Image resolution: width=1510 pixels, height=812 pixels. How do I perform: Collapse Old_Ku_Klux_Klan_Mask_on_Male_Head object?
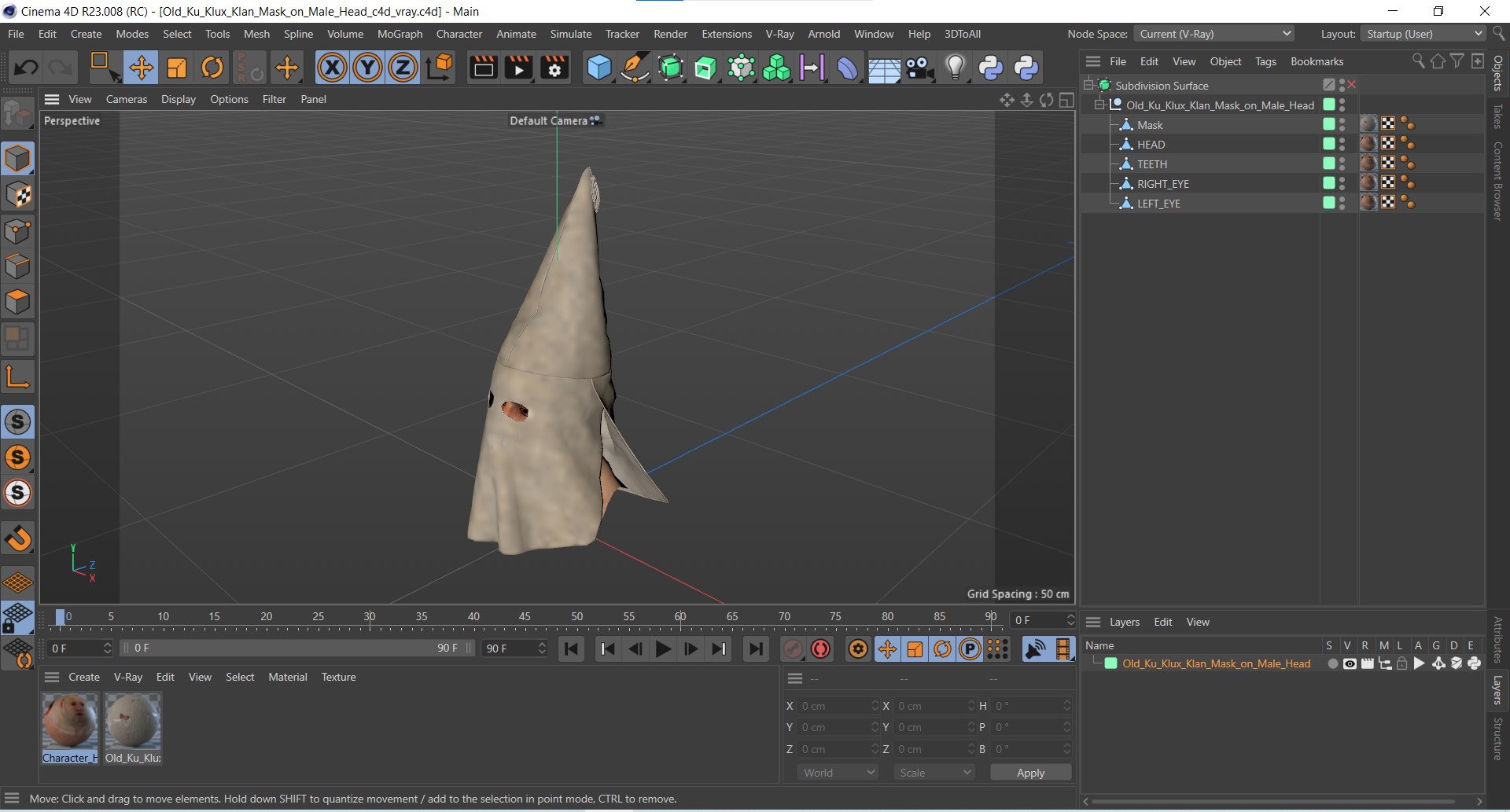coord(1100,105)
